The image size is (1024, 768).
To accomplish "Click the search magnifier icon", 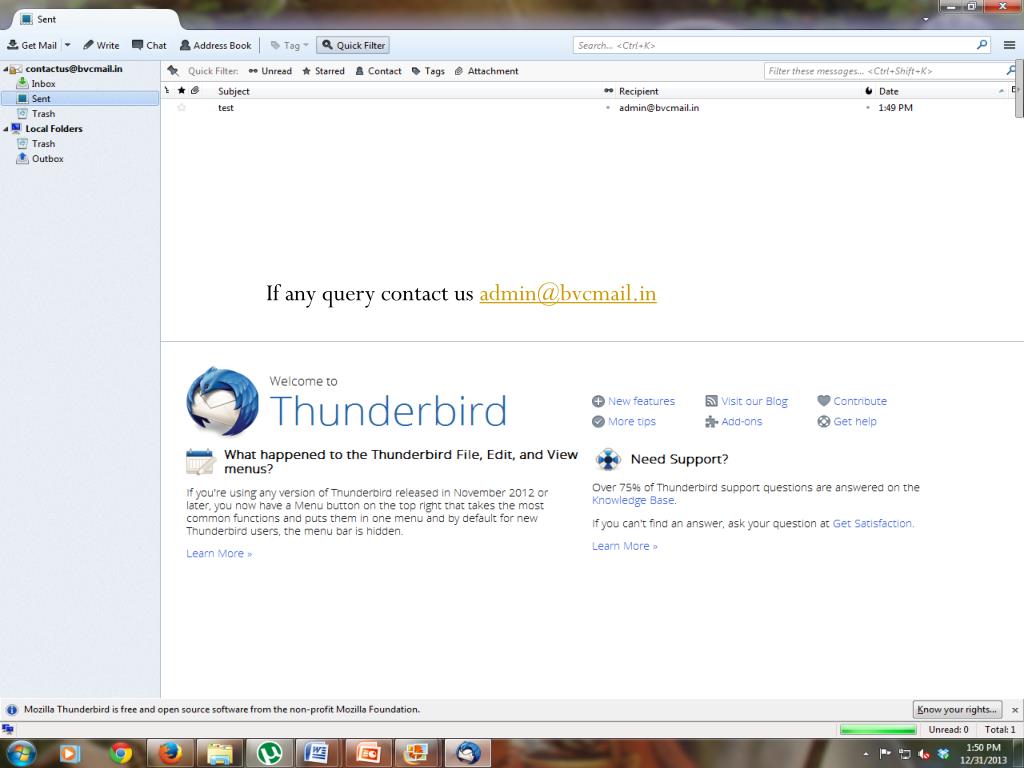I will [x=982, y=44].
